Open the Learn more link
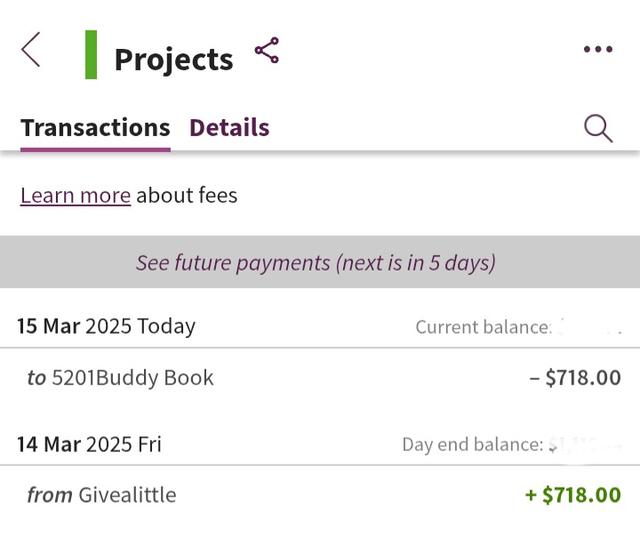This screenshot has height=540, width=640. tap(75, 195)
